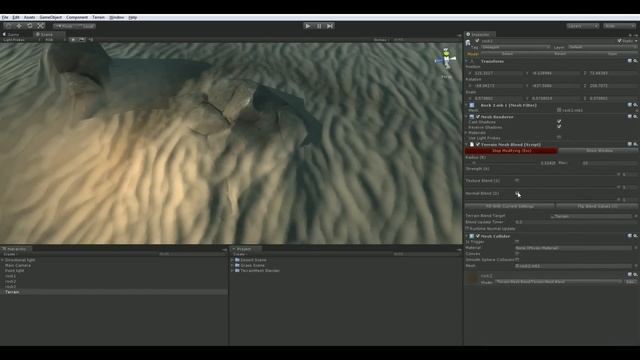Click the material preview thumbnail

472,279
